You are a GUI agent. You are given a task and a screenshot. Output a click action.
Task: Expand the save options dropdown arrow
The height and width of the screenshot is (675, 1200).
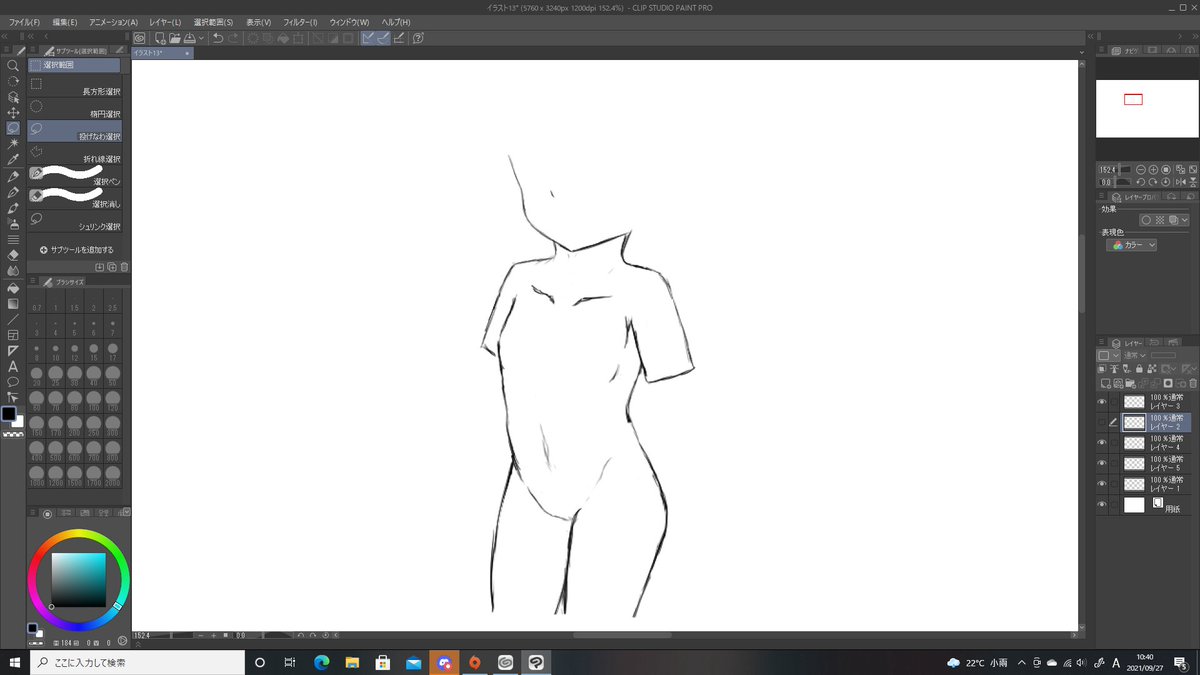pyautogui.click(x=202, y=38)
